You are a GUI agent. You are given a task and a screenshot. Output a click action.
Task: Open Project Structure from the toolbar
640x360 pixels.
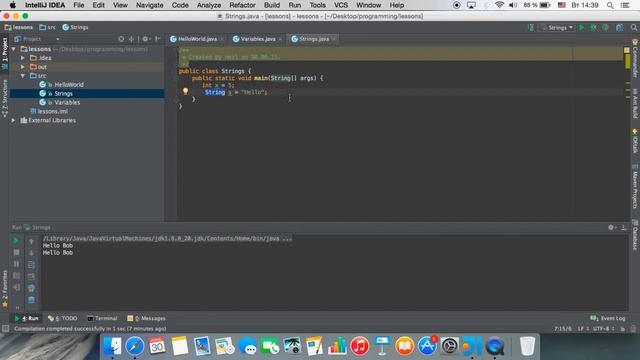click(620, 27)
